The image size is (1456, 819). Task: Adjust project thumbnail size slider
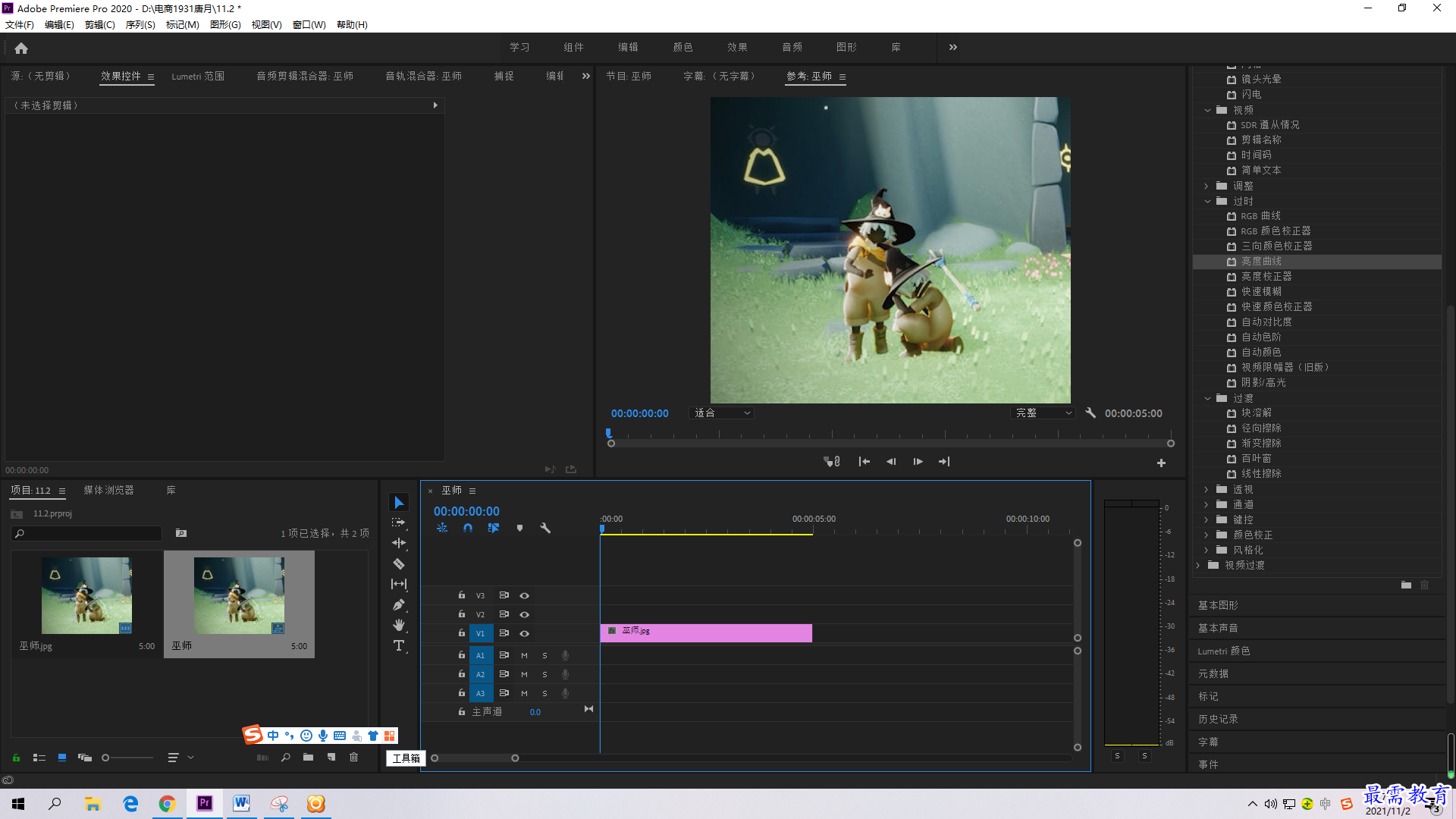coord(127,758)
